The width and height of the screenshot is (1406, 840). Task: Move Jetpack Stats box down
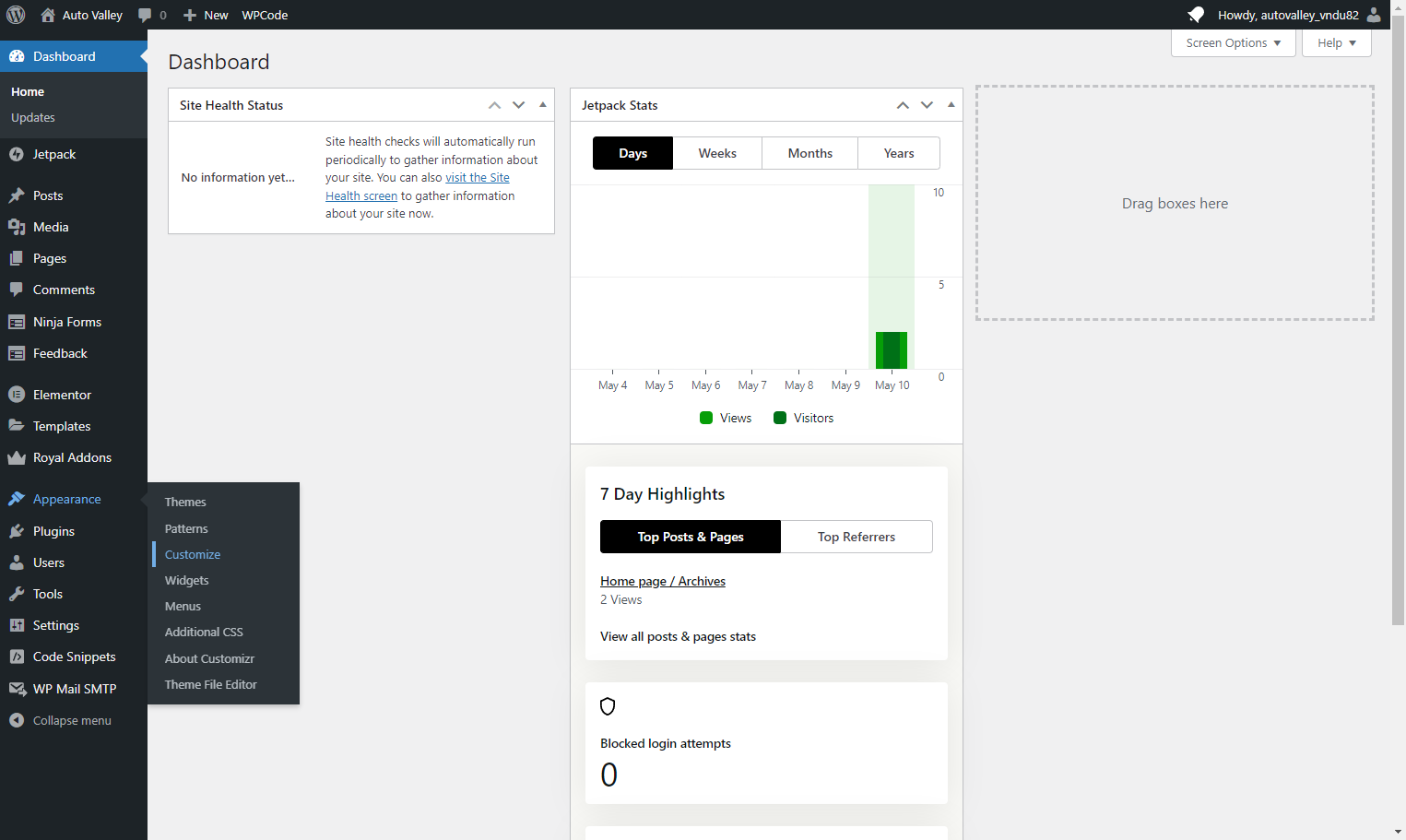tap(927, 105)
